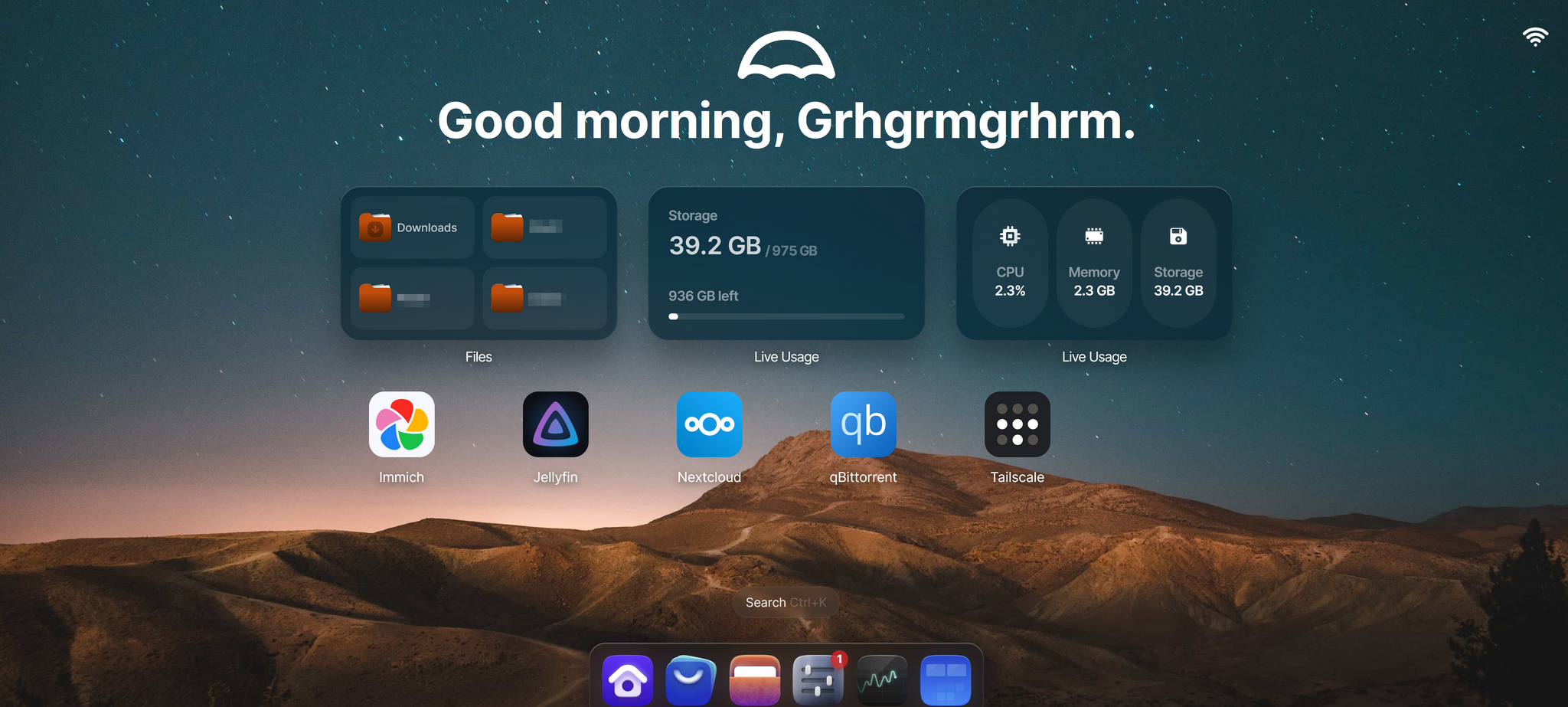Screen dimensions: 1568x707
Task: Open the Tailscale app
Action: (1017, 424)
